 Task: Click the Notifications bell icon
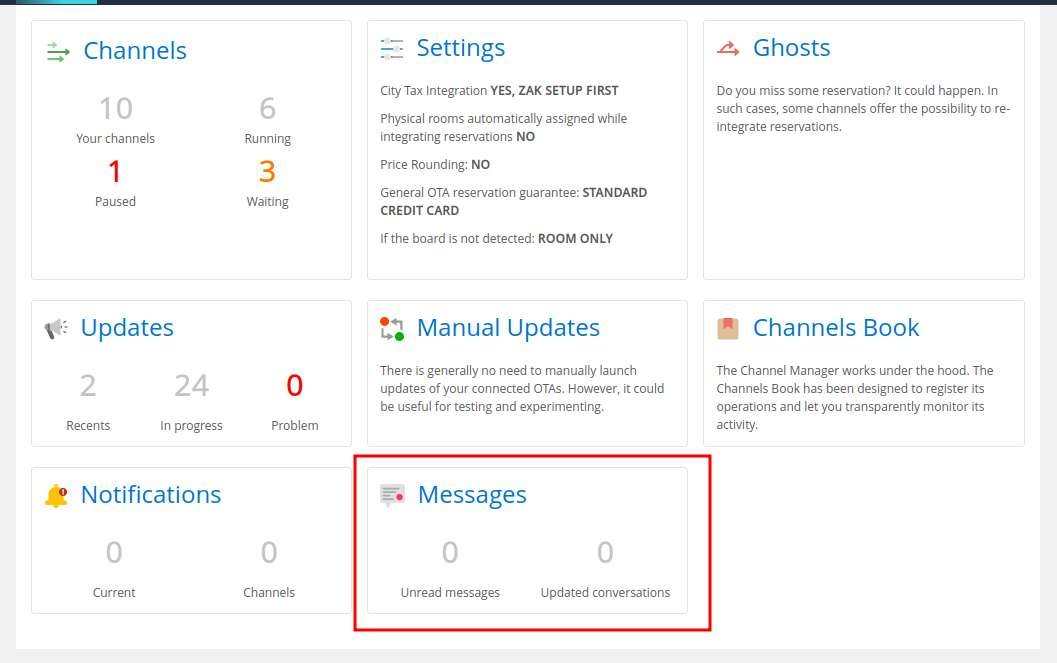56,495
